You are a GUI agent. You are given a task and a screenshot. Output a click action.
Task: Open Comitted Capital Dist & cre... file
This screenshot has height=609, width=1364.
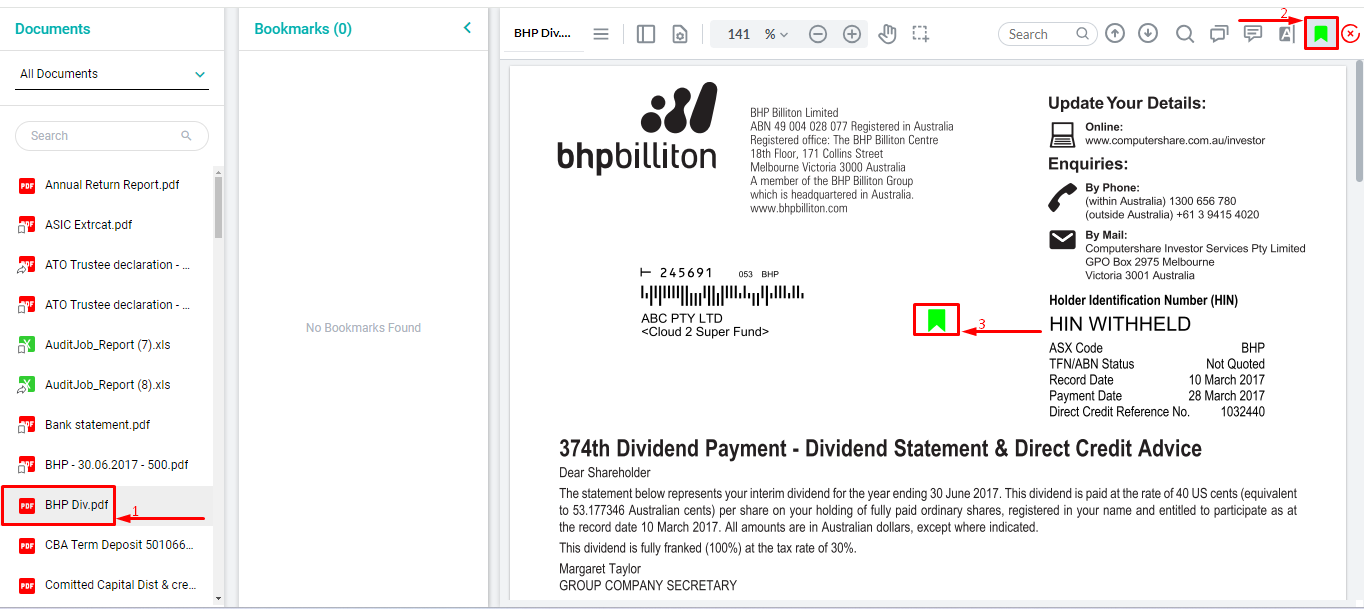click(121, 585)
